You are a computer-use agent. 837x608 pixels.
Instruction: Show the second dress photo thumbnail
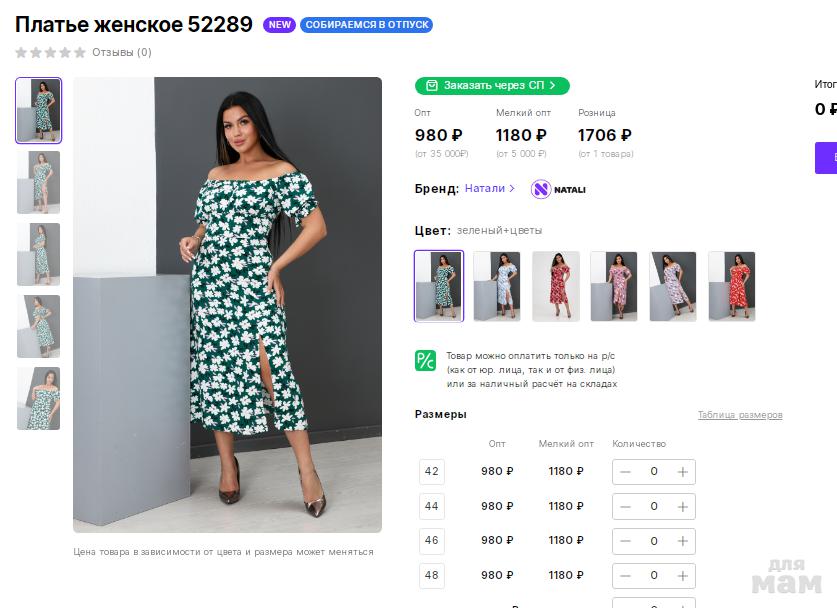point(39,182)
